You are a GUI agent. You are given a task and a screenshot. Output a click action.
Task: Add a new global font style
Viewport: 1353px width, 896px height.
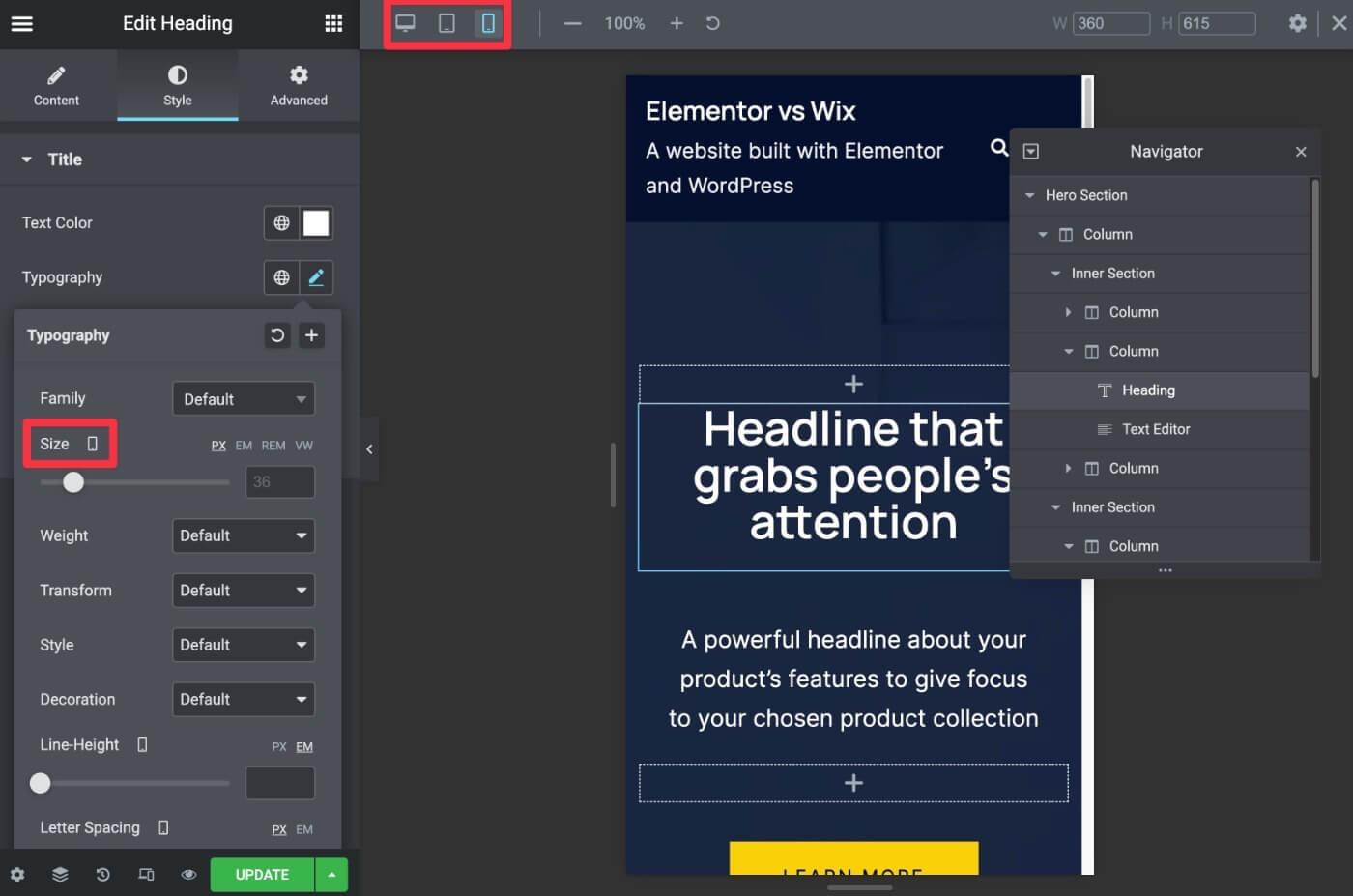pyautogui.click(x=311, y=335)
